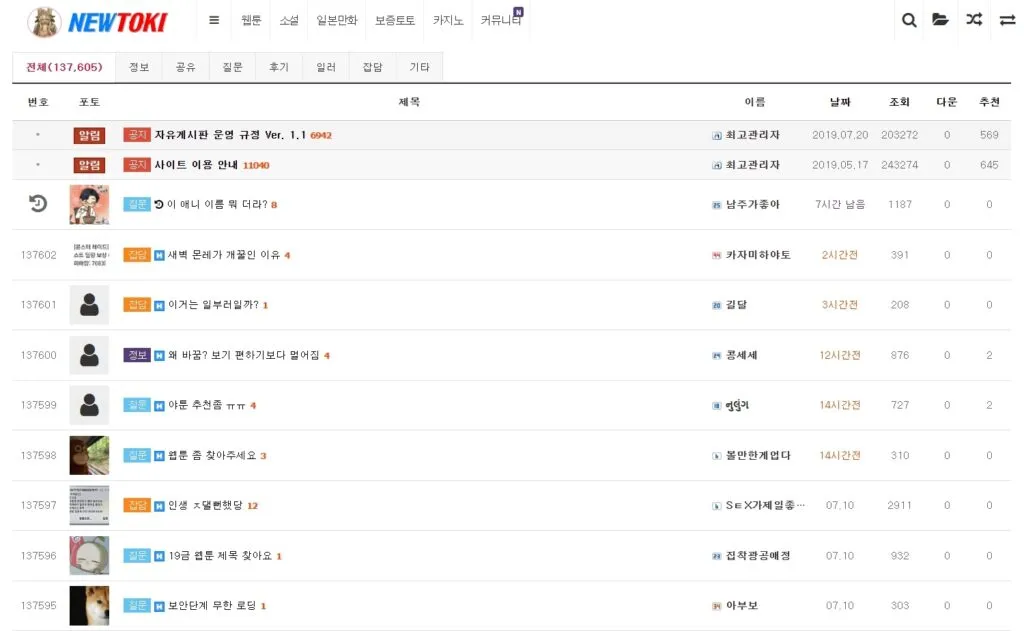Open the post 새벽 몬레가 개꿀인 이유

click(x=228, y=254)
